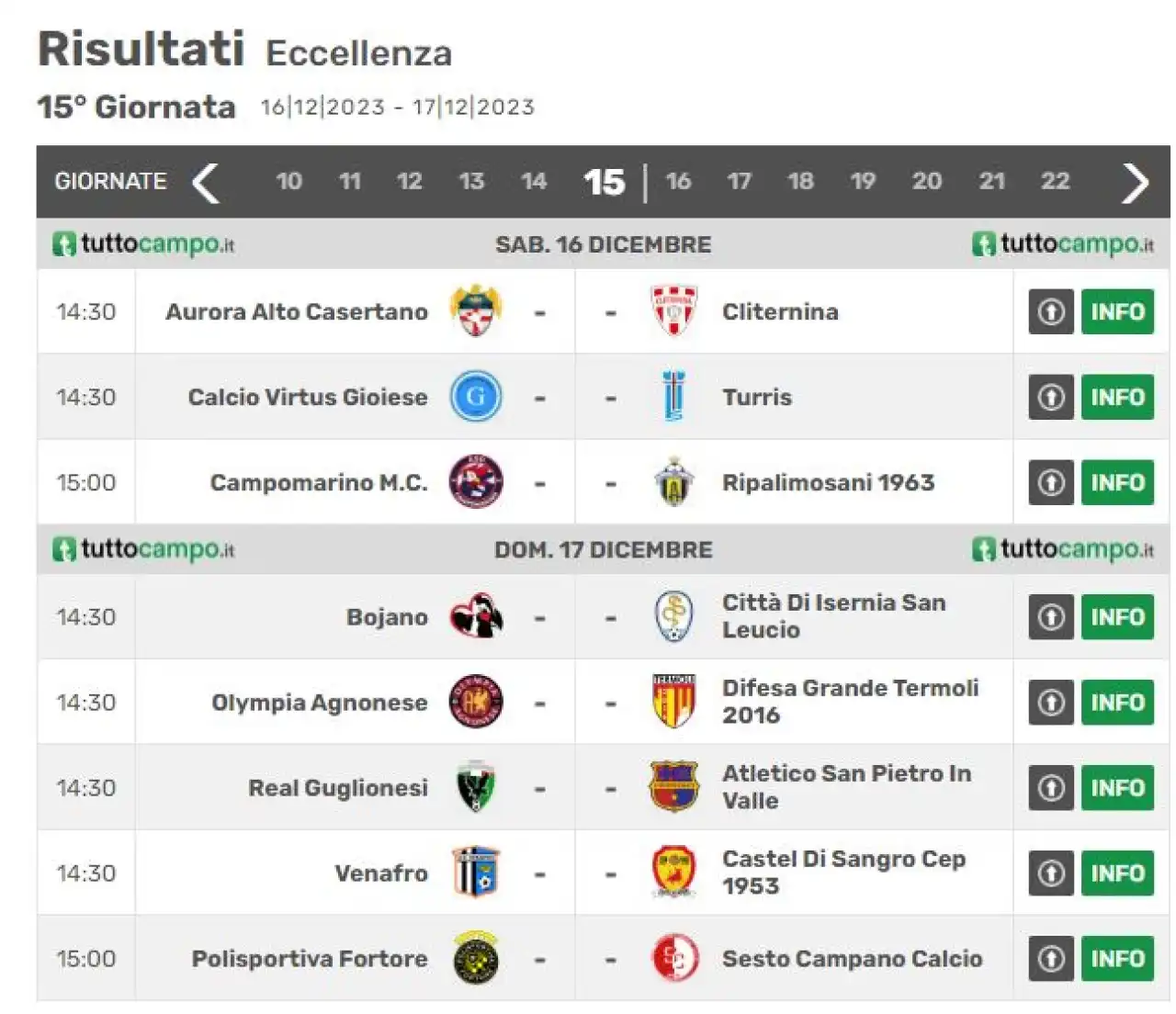Click up-arrow icon in Campomarino M.C. row
1176x1014 pixels.
click(1051, 482)
